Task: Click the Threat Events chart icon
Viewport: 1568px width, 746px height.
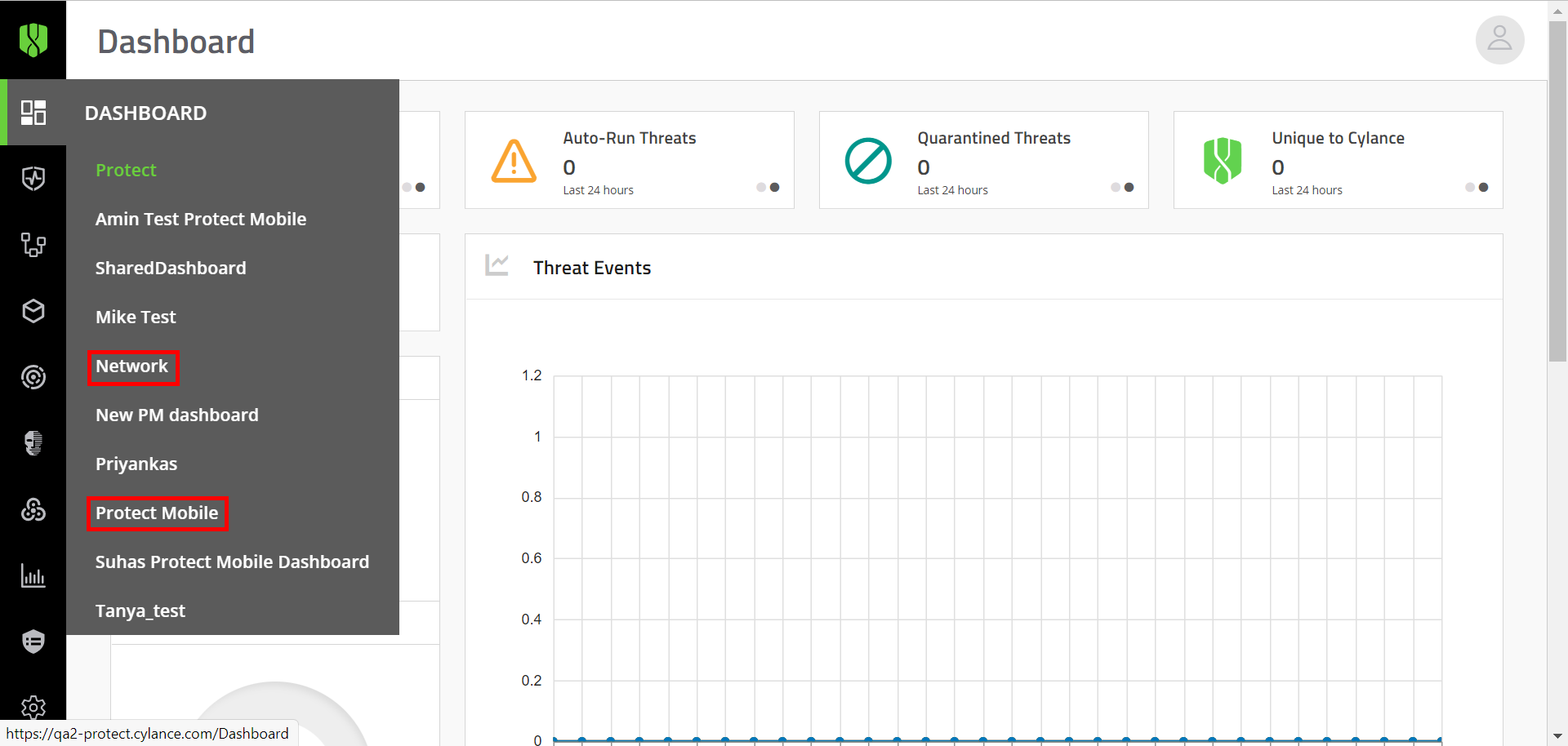Action: coord(497,264)
